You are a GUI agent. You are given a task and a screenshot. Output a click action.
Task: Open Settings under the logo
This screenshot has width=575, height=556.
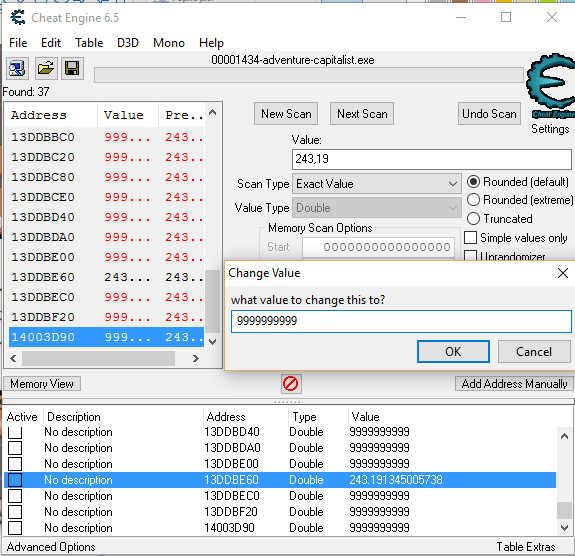click(550, 129)
